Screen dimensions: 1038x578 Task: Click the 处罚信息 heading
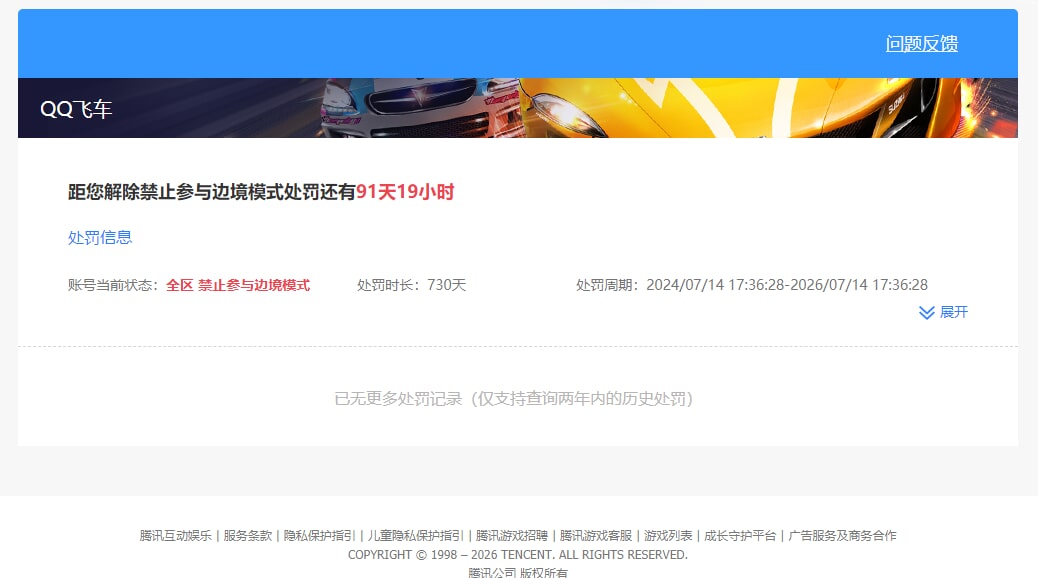pyautogui.click(x=100, y=238)
